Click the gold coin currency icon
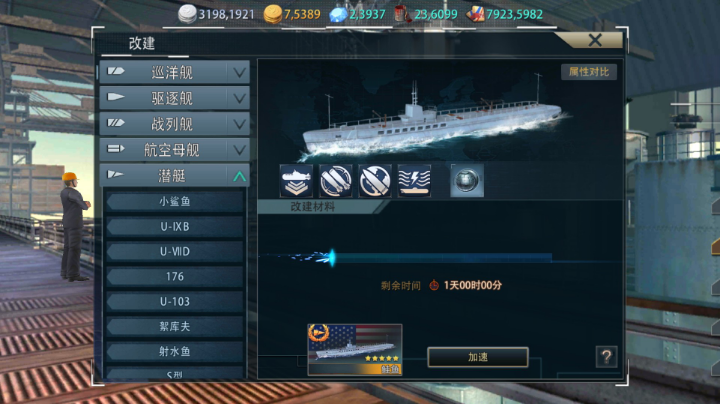This screenshot has width=720, height=404. (x=272, y=14)
